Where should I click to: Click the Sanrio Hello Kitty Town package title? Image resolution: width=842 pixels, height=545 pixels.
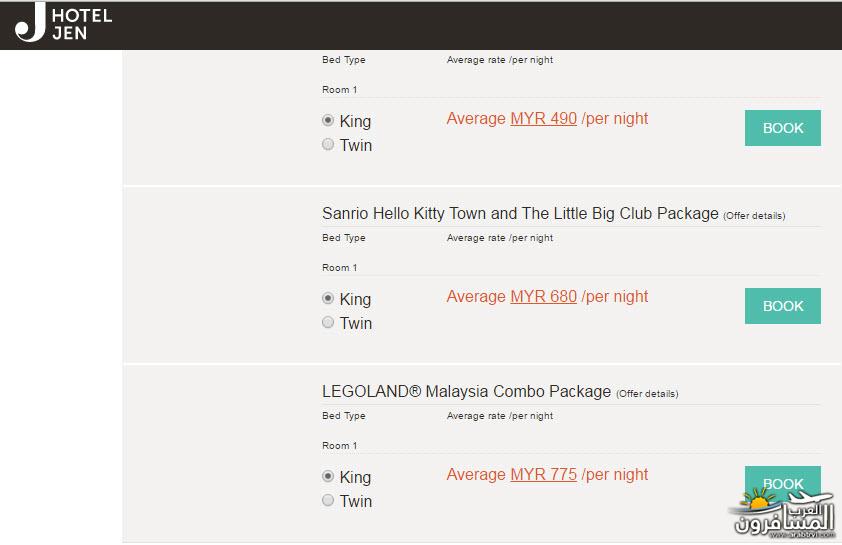click(520, 214)
